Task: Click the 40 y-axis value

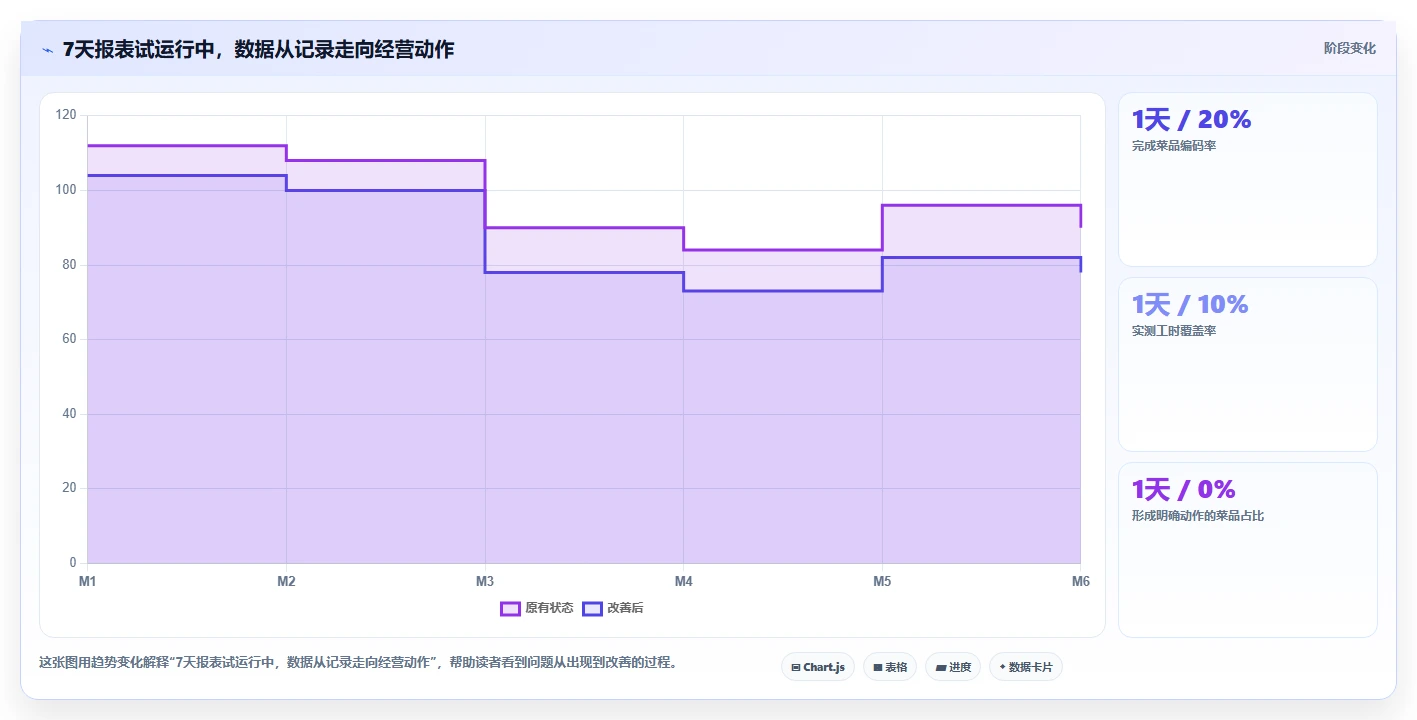Action: pos(69,414)
